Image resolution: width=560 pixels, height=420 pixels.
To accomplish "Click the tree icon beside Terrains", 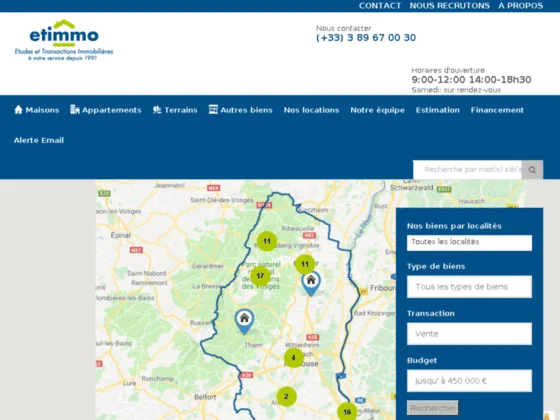I will click(157, 110).
